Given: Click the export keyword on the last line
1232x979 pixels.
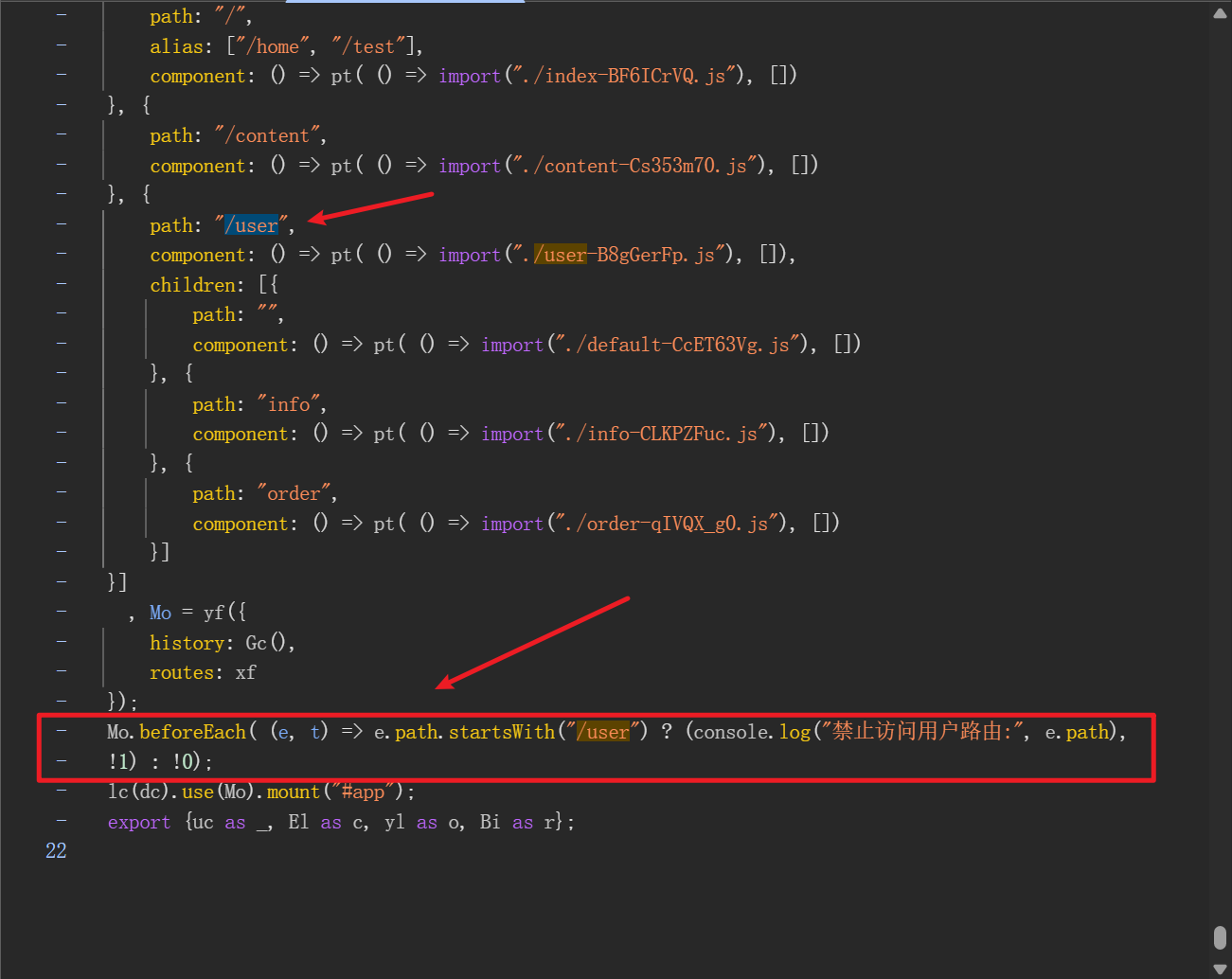Looking at the screenshot, I should [x=139, y=822].
